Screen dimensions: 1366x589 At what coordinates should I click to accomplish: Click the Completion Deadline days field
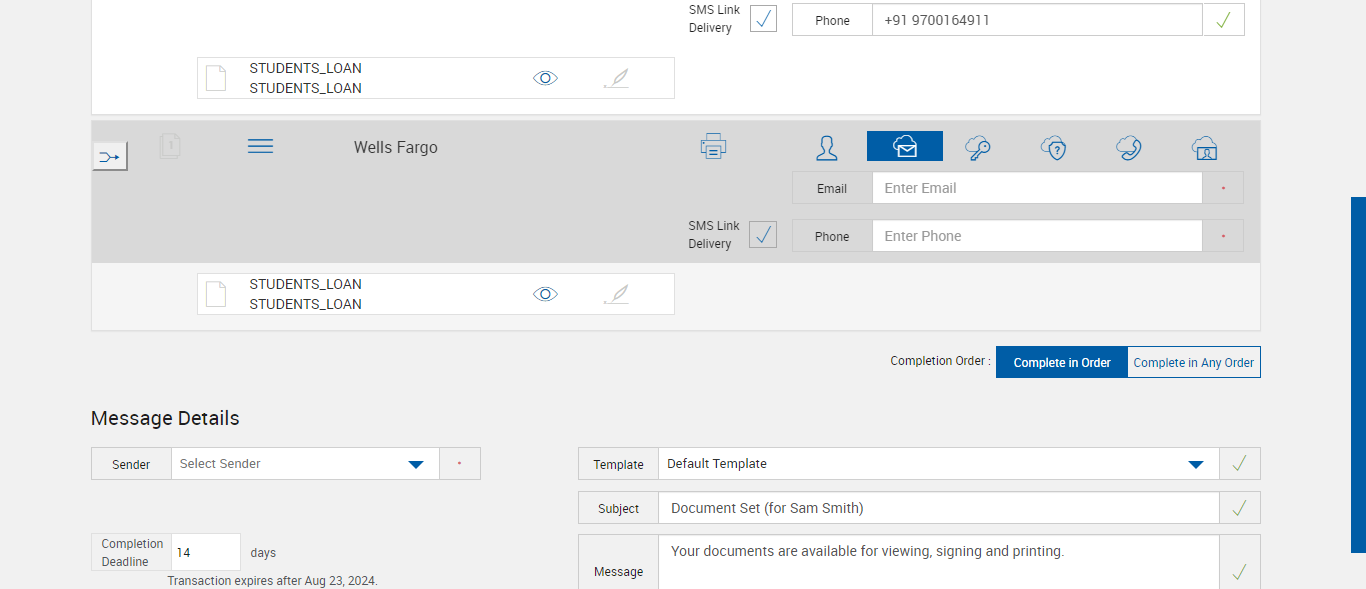point(205,552)
